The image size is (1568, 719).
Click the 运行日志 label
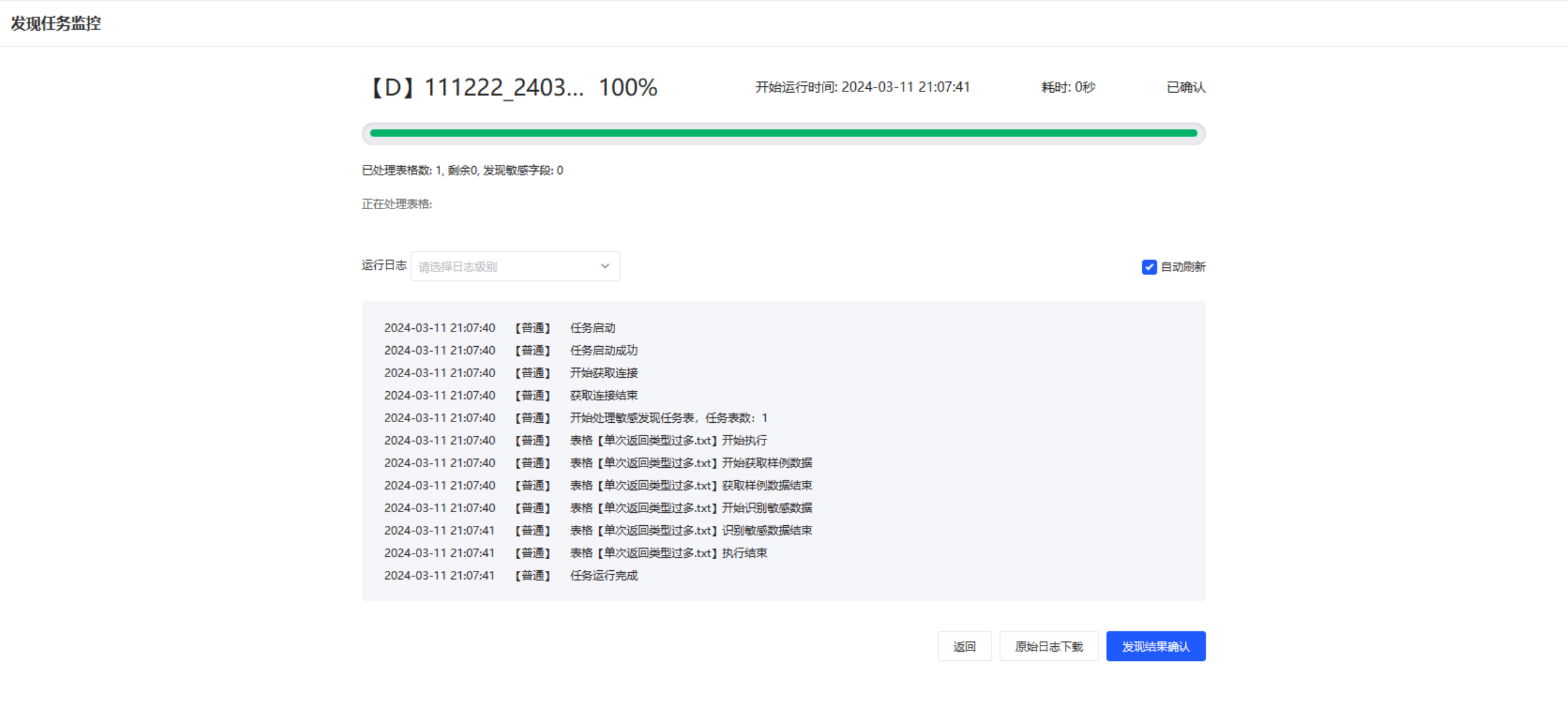tap(384, 265)
